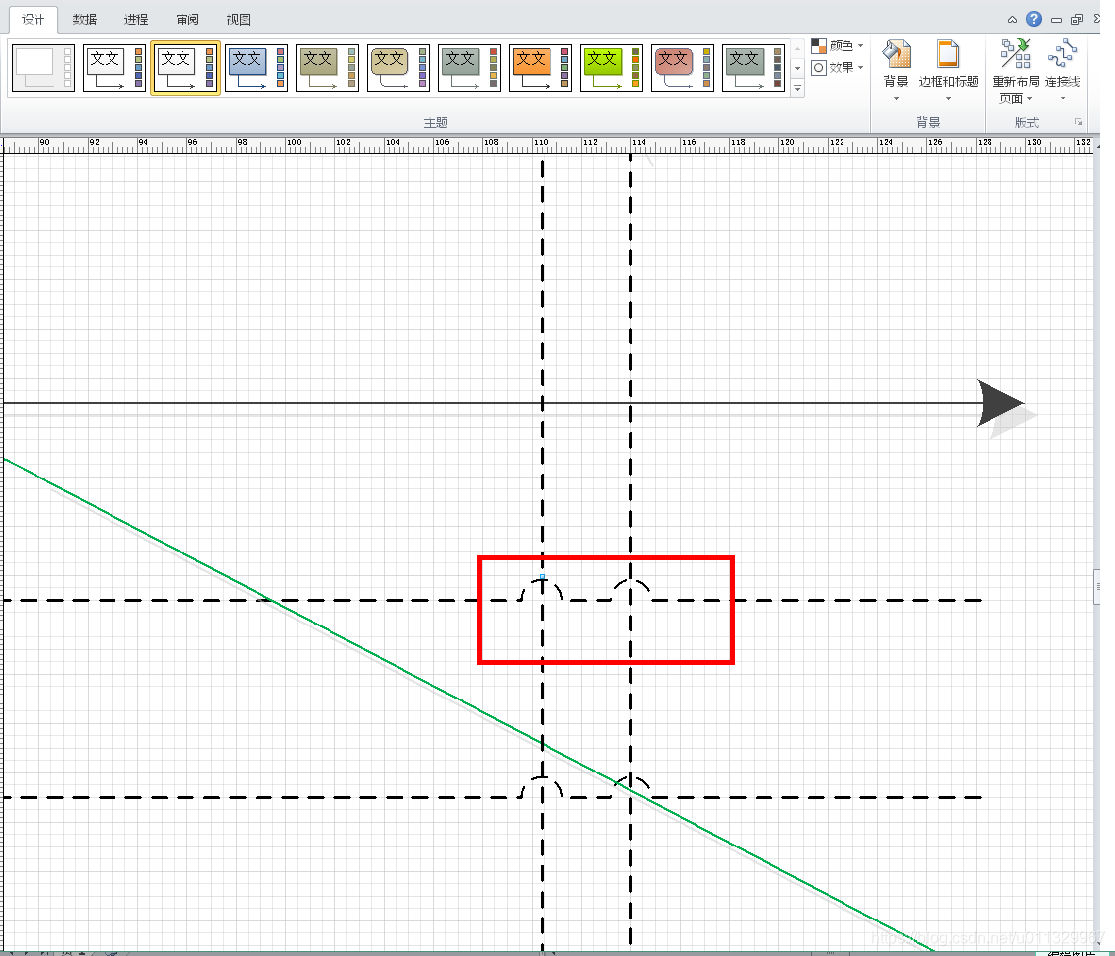Click the horizontal ruler at mark 100
This screenshot has height=956, width=1115.
point(294,144)
